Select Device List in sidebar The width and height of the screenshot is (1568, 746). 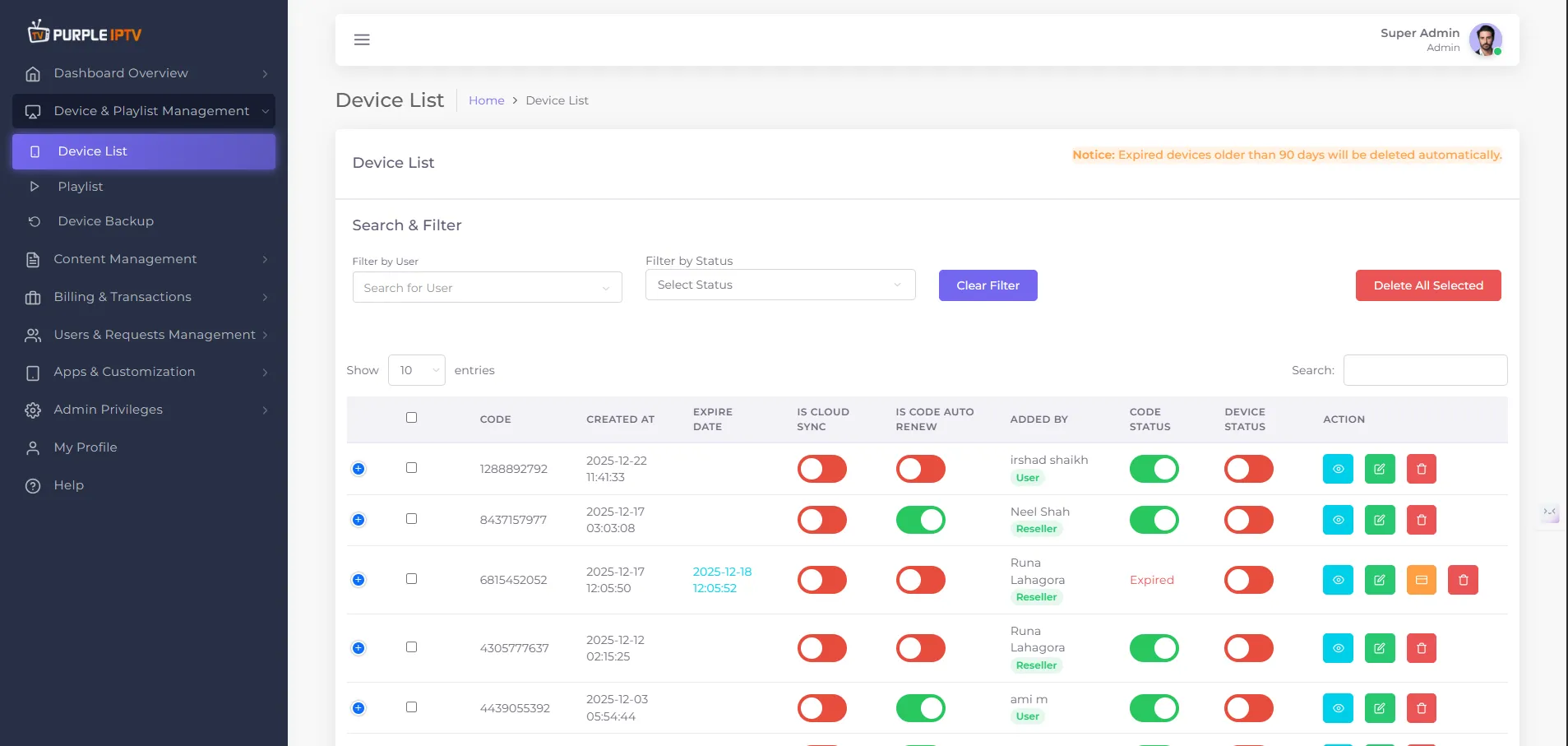tap(144, 151)
